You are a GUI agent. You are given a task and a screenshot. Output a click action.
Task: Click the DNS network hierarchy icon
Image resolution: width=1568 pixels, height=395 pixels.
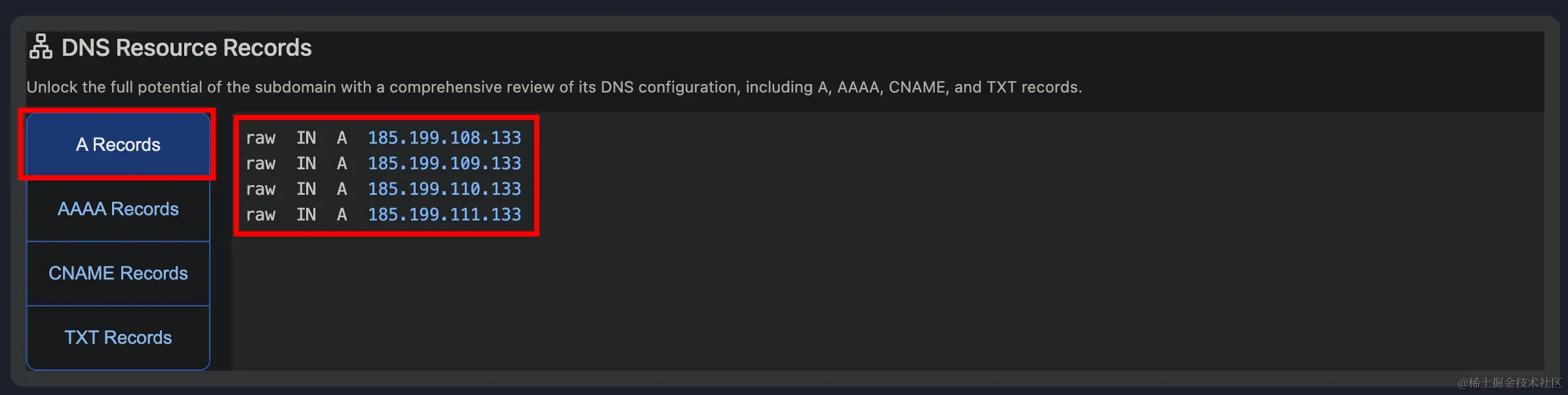(41, 47)
